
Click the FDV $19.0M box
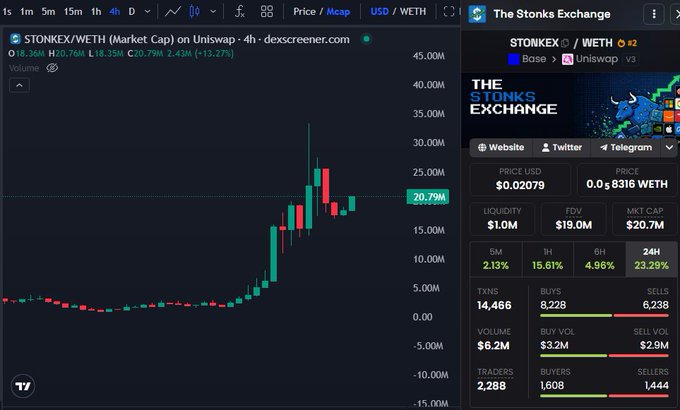tap(573, 219)
